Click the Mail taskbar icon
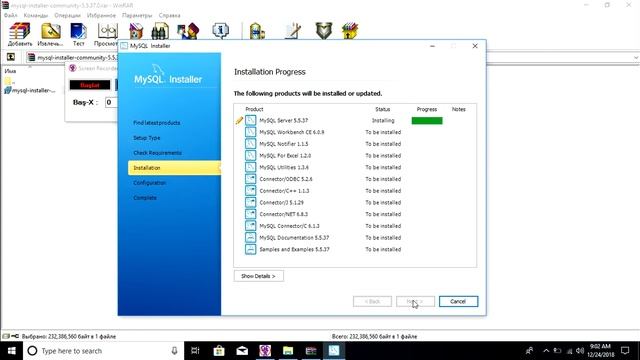640x360 pixels. tap(242, 351)
